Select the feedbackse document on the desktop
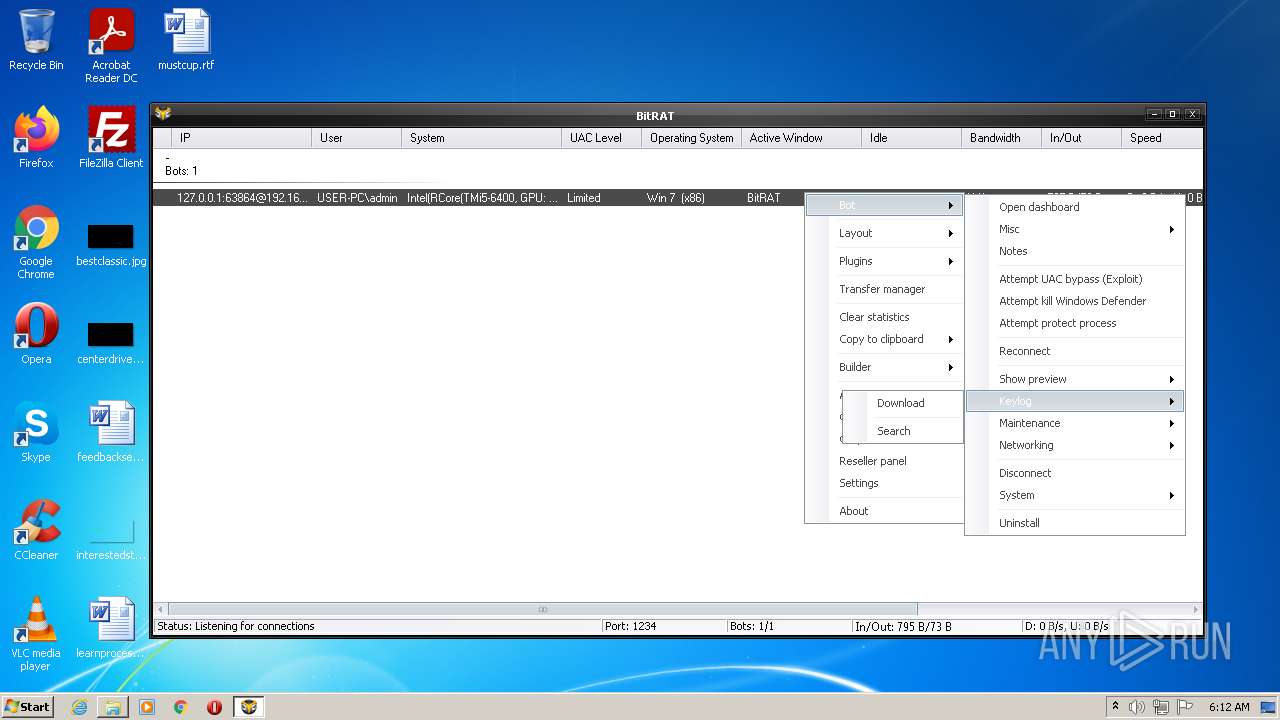The image size is (1280, 720). [111, 432]
